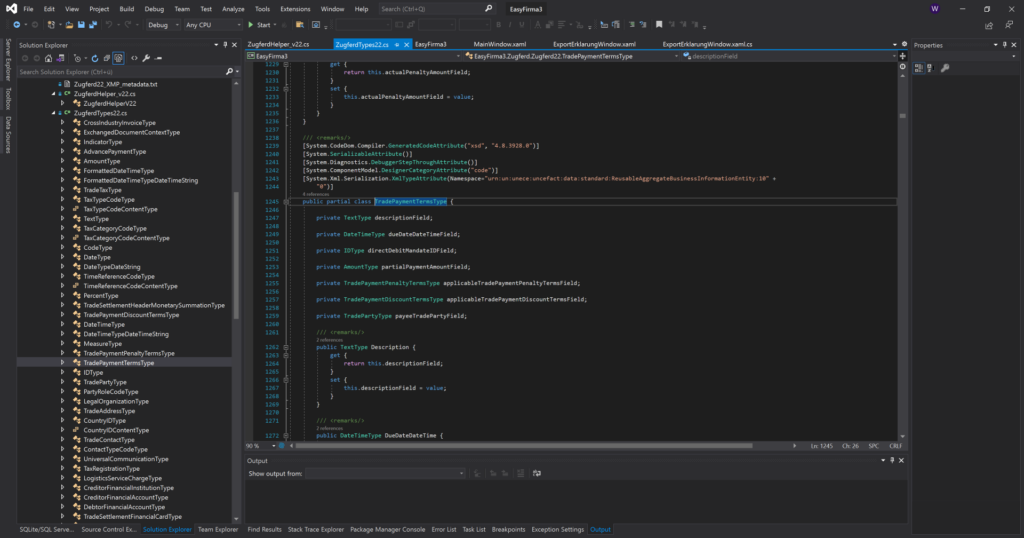
Task: Click the editor horizontal scrollbar thumb
Action: pyautogui.click(x=524, y=446)
